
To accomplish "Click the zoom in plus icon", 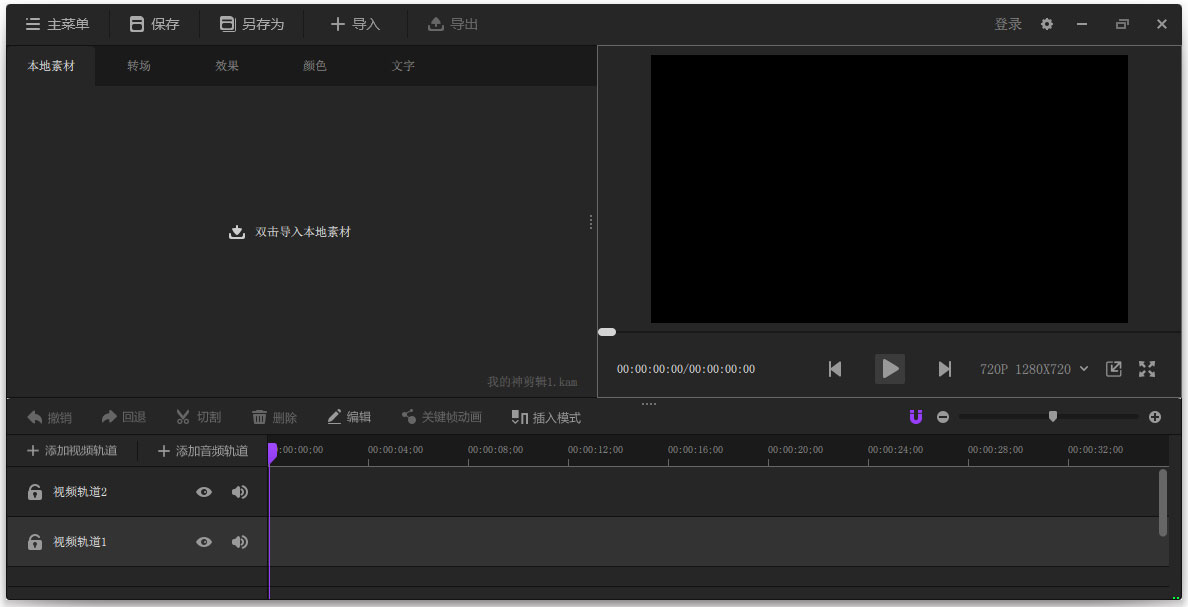I will coord(1155,417).
